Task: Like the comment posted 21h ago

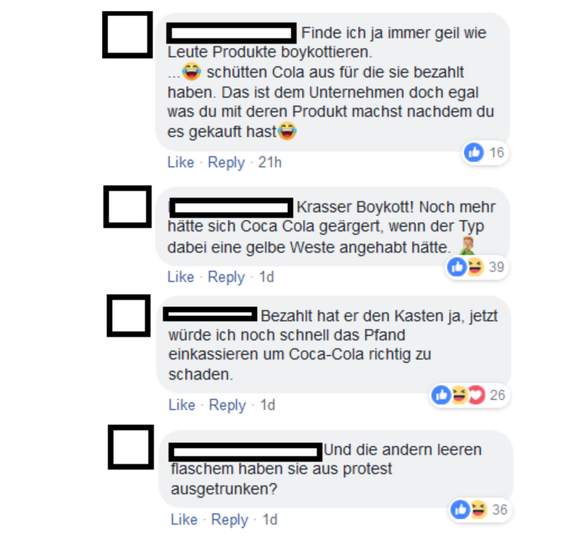Action: pos(181,162)
